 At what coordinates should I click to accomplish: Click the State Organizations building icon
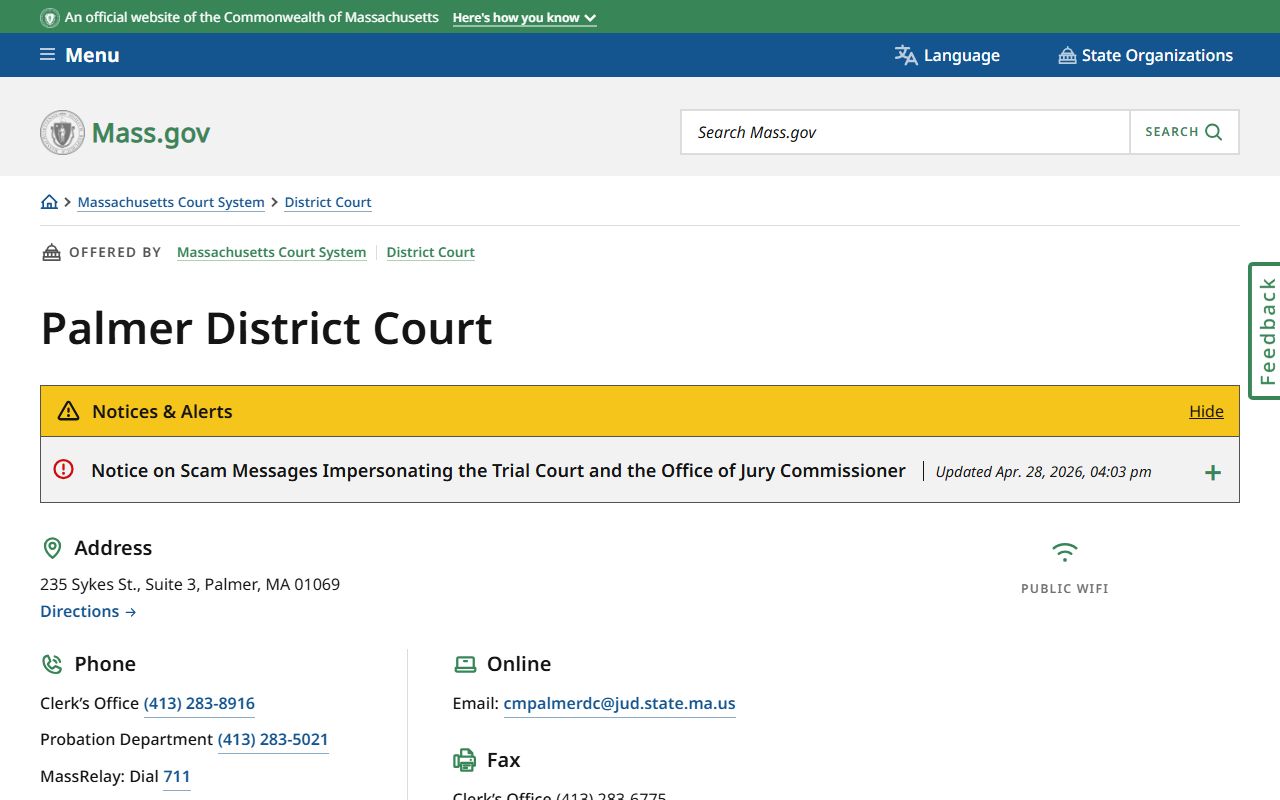[x=1067, y=55]
